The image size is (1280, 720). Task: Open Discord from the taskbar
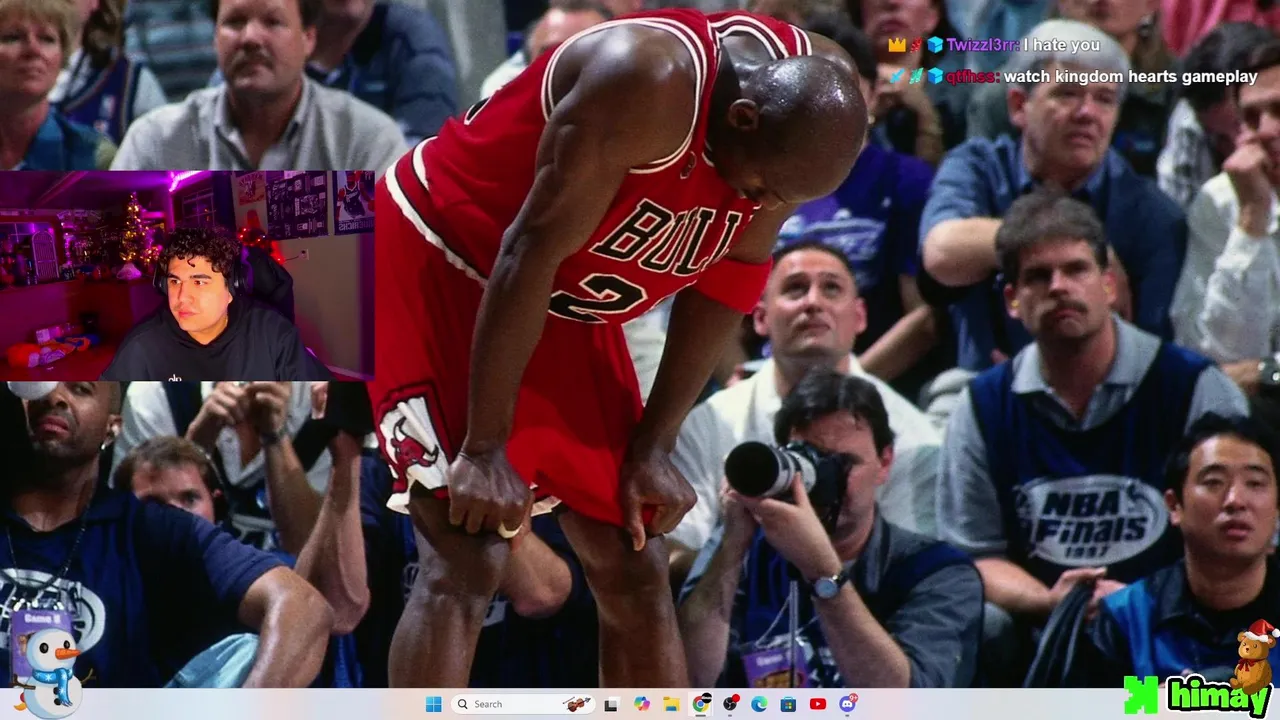coord(848,704)
